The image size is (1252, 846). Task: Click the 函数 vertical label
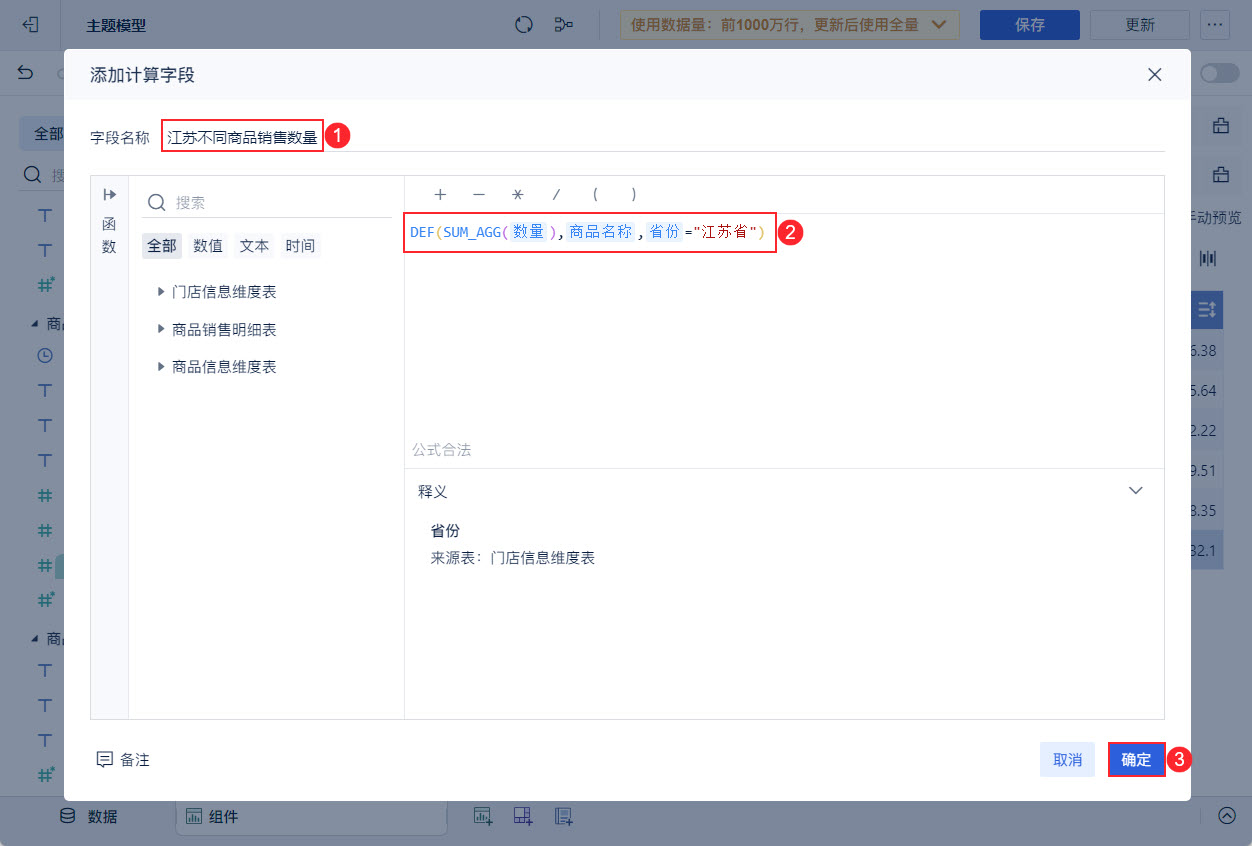pos(109,235)
